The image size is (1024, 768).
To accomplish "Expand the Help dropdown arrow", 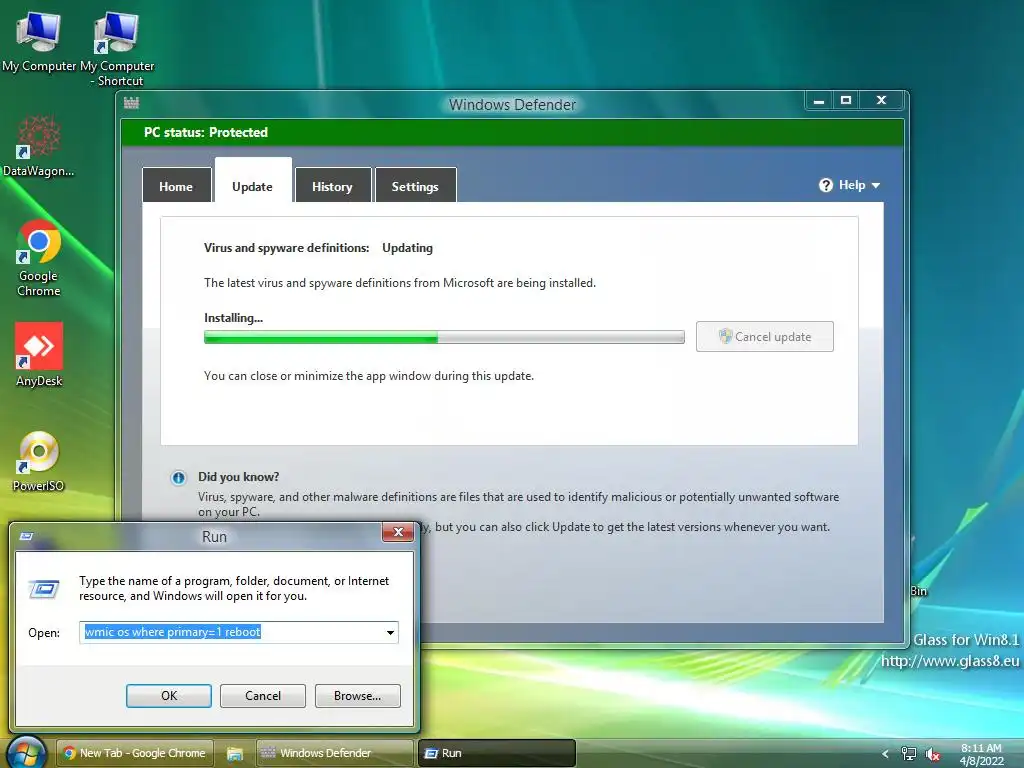I will click(x=876, y=186).
